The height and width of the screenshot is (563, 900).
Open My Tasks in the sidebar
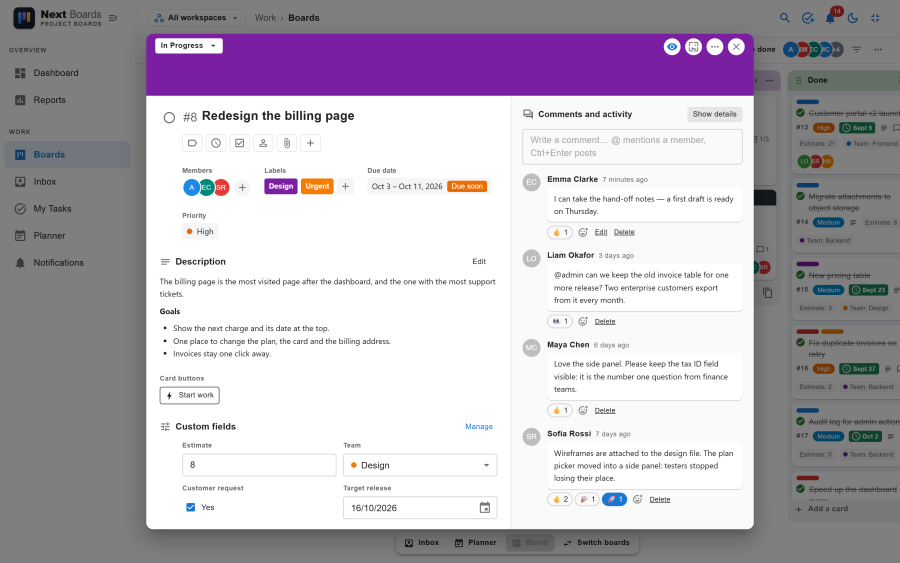68,208
